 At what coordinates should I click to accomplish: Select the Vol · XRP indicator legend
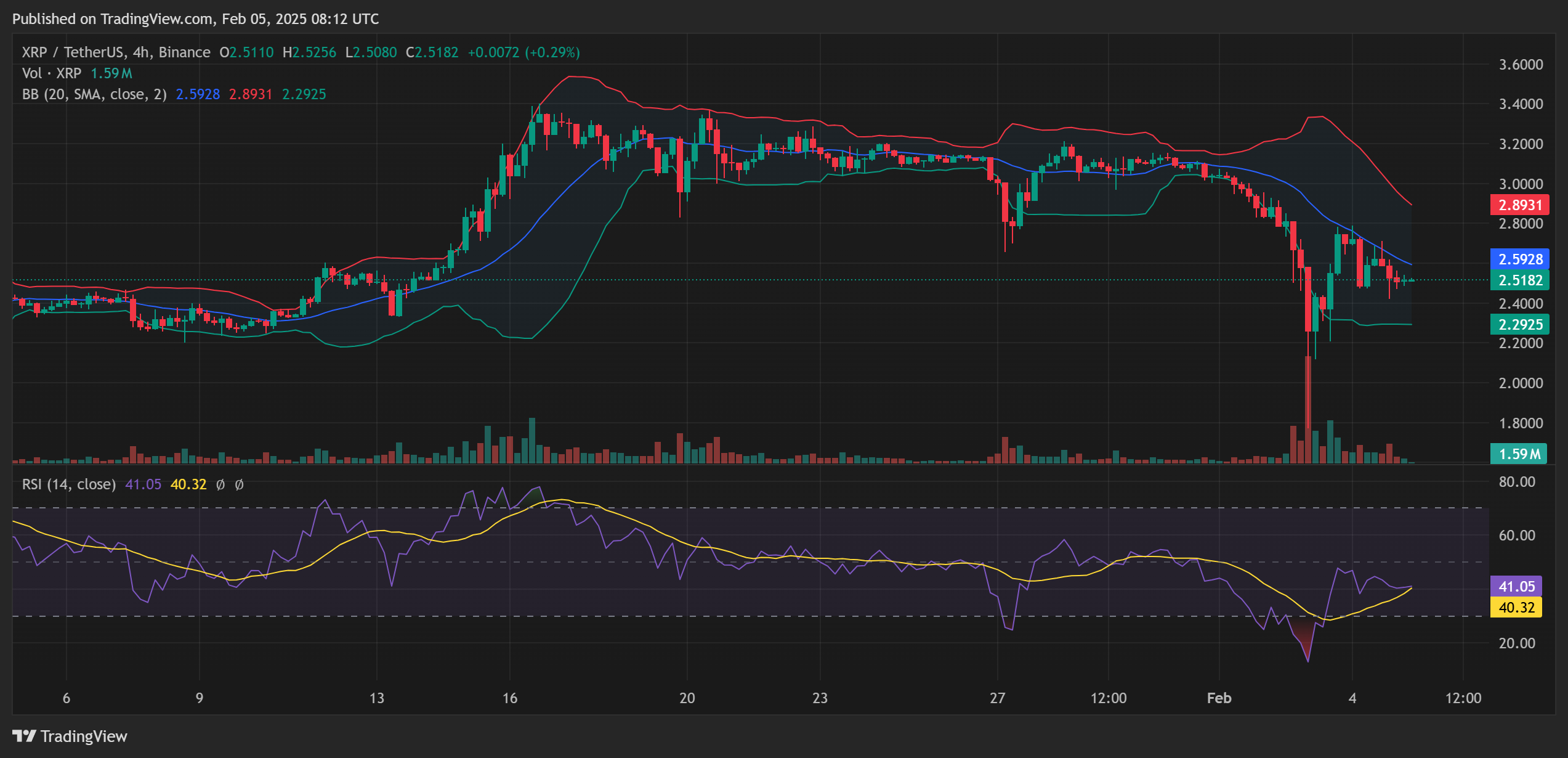[x=52, y=73]
